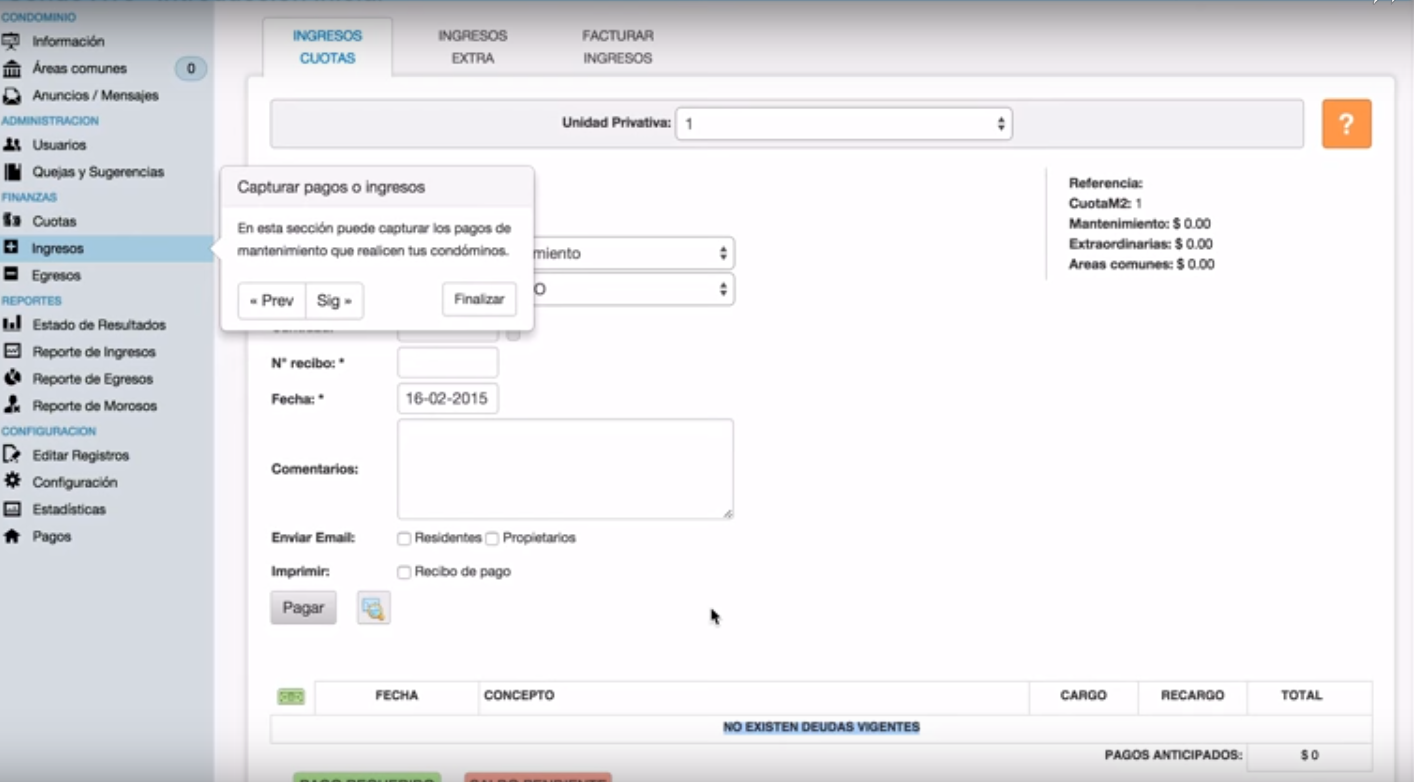Toggle the Recibo de pago checkbox
Screen dimensions: 1414x782
click(x=404, y=573)
